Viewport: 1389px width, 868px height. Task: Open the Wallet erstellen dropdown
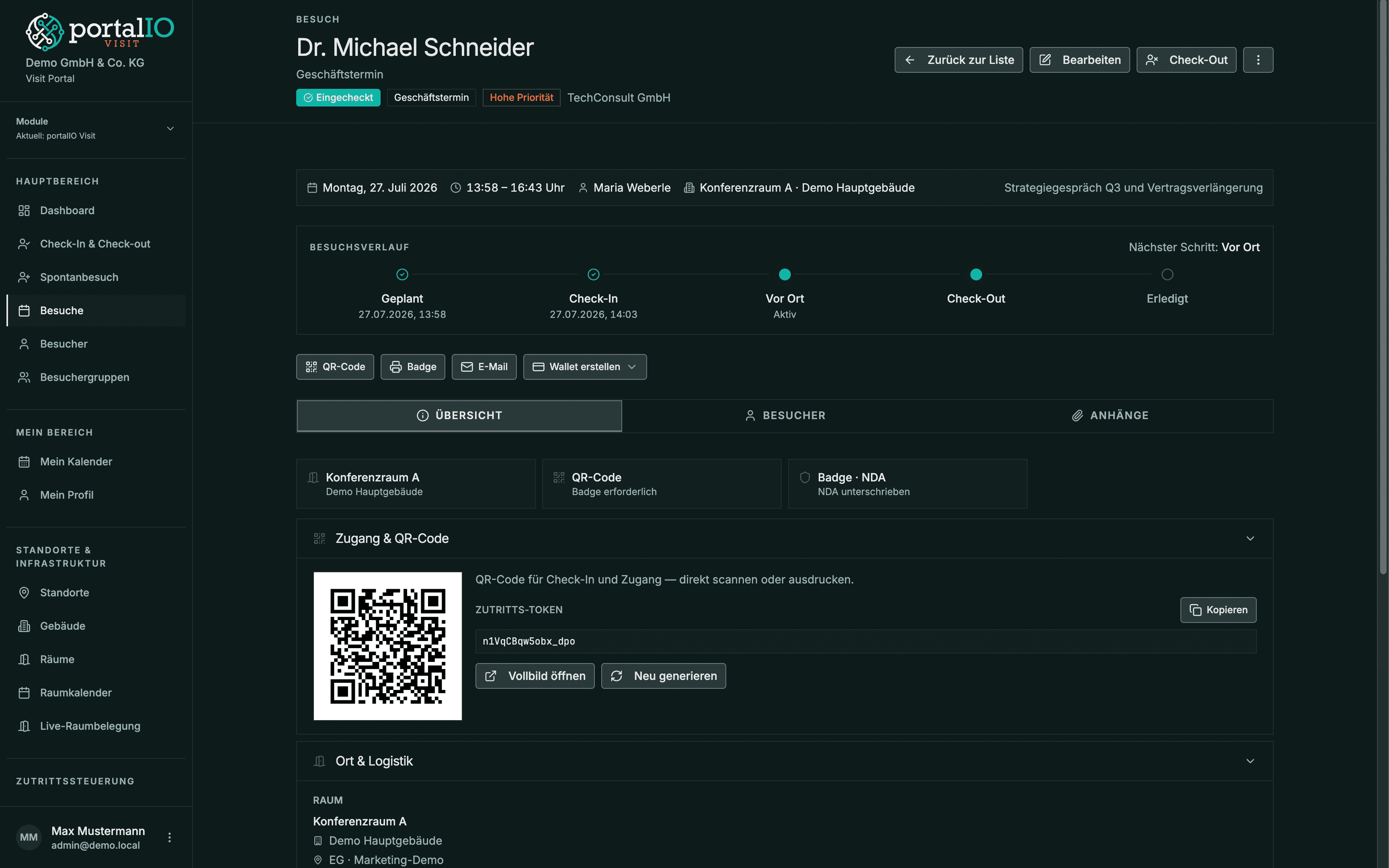click(x=585, y=367)
